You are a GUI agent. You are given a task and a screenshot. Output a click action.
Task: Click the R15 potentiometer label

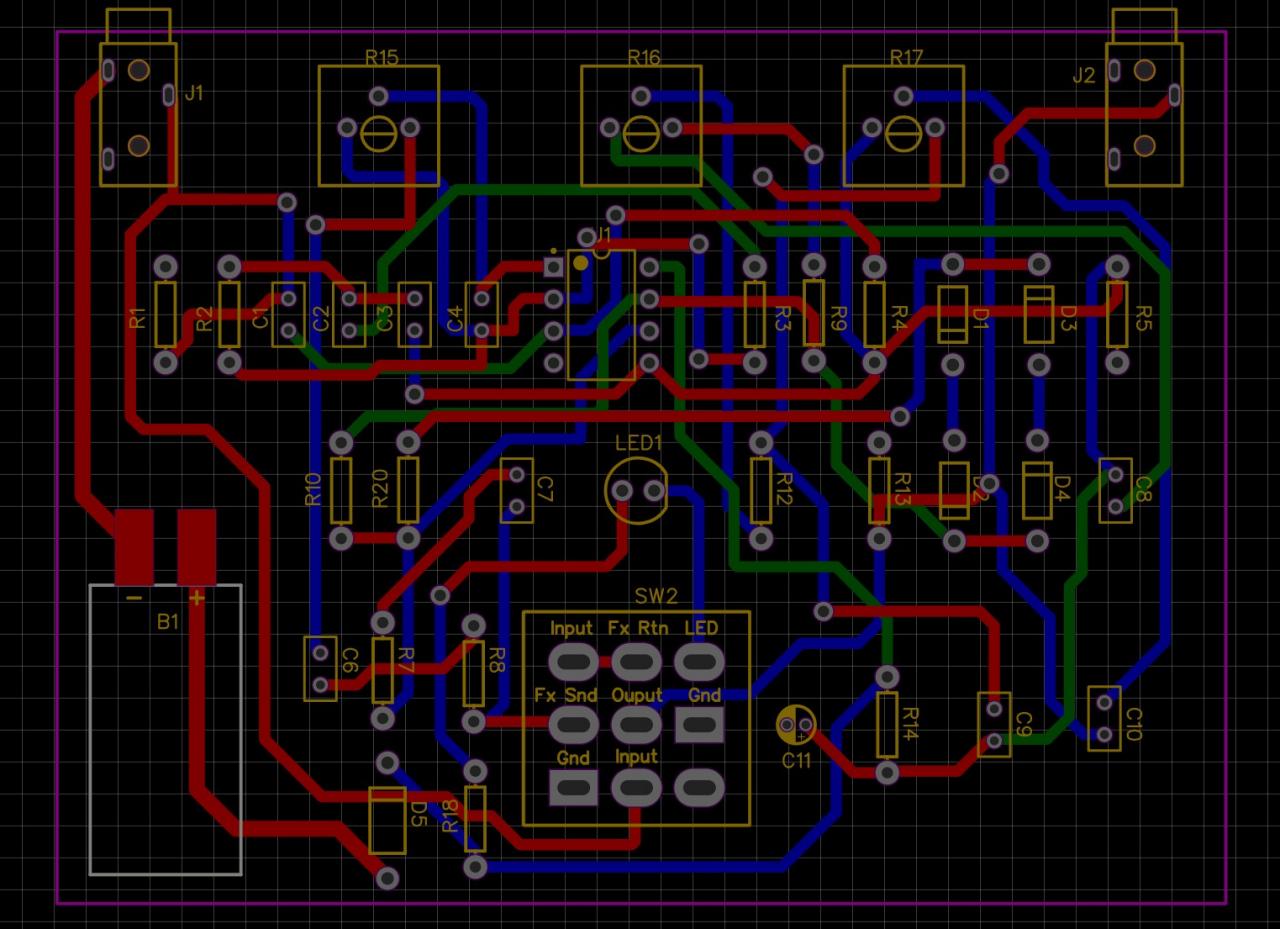[x=381, y=58]
